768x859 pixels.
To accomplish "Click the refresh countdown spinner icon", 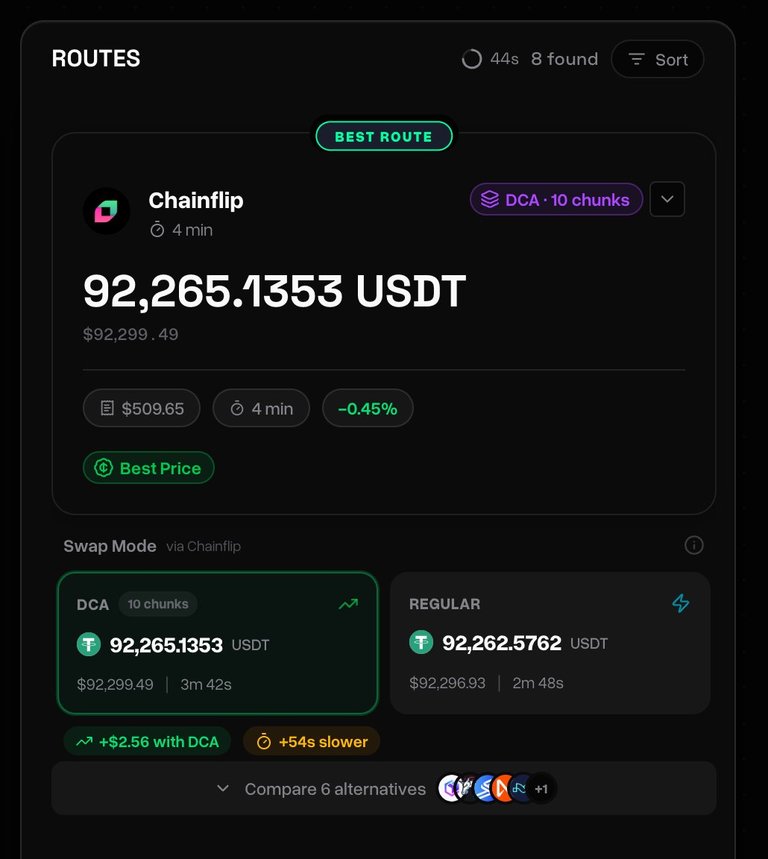I will point(472,59).
